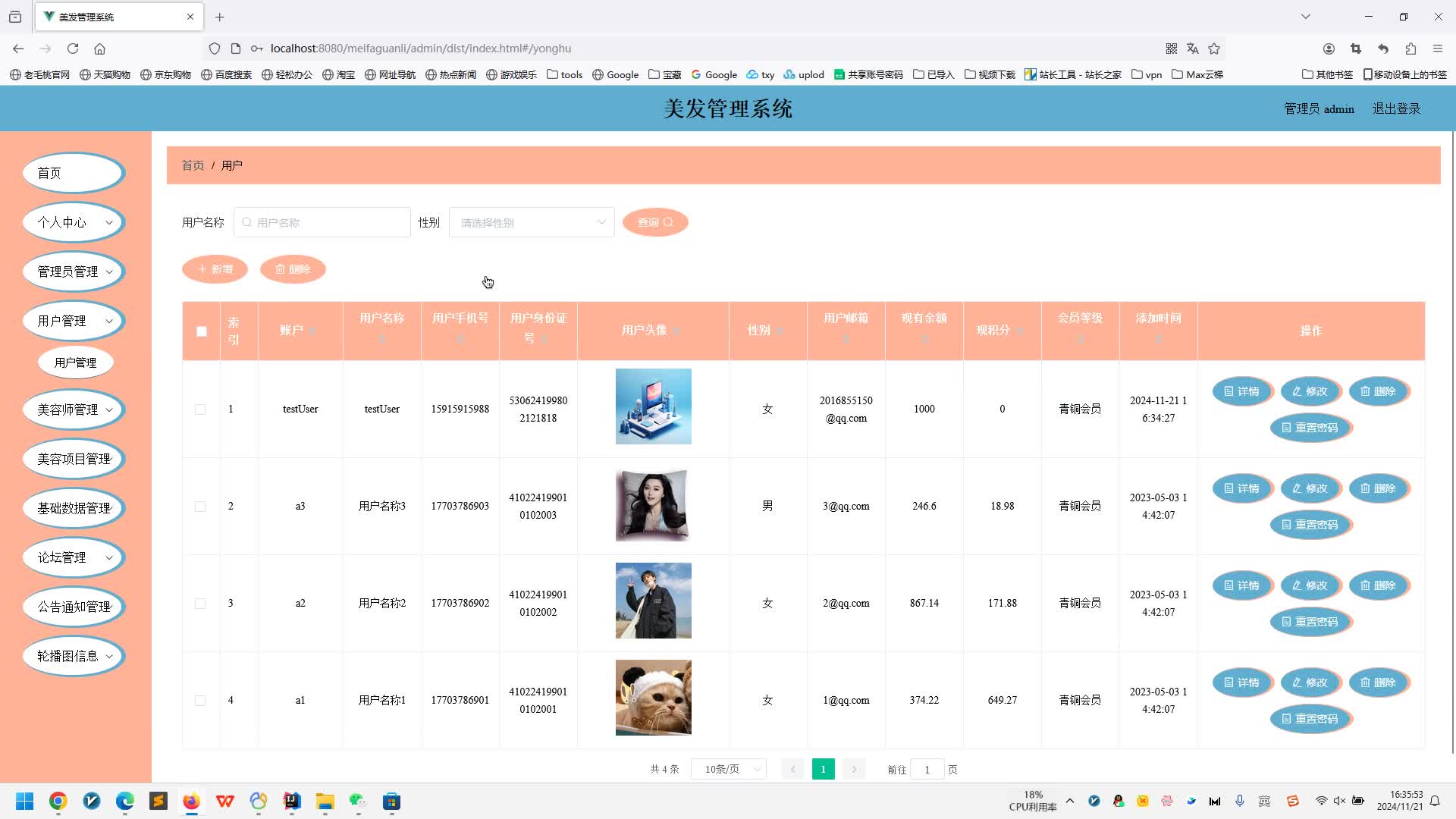Open the browser extensions icon
Viewport: 1456px width, 819px height.
[1410, 49]
